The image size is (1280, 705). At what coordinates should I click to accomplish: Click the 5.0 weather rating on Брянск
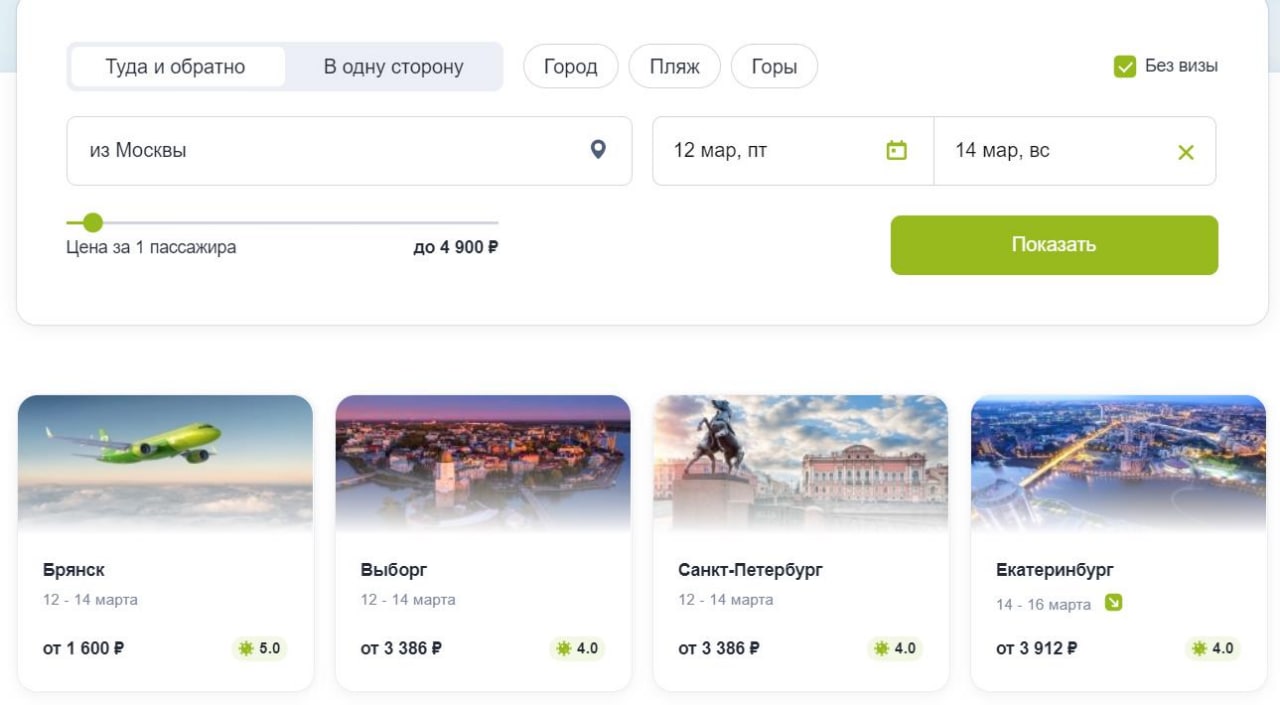[x=259, y=648]
